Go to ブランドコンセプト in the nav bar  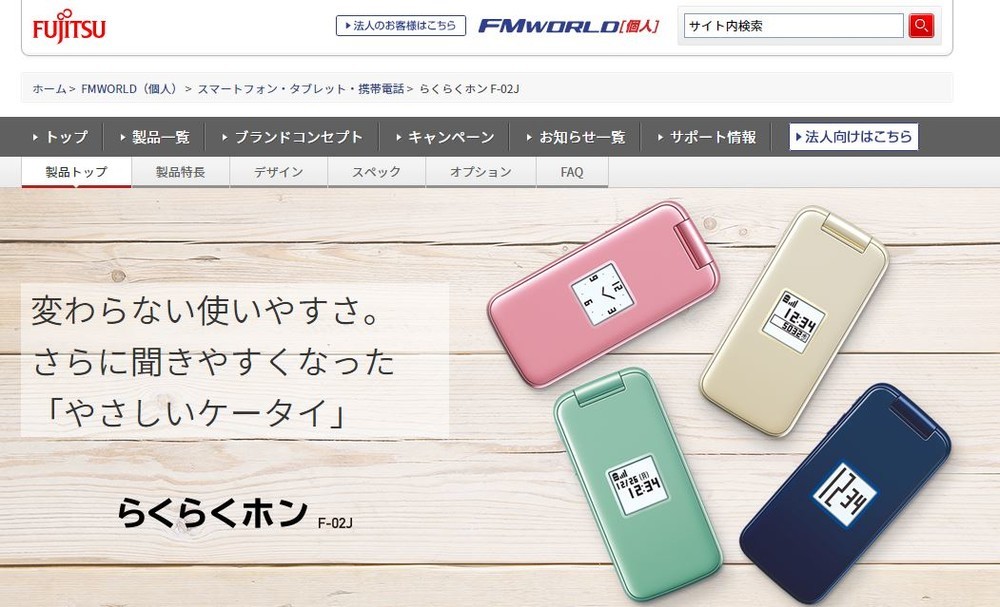(x=292, y=137)
